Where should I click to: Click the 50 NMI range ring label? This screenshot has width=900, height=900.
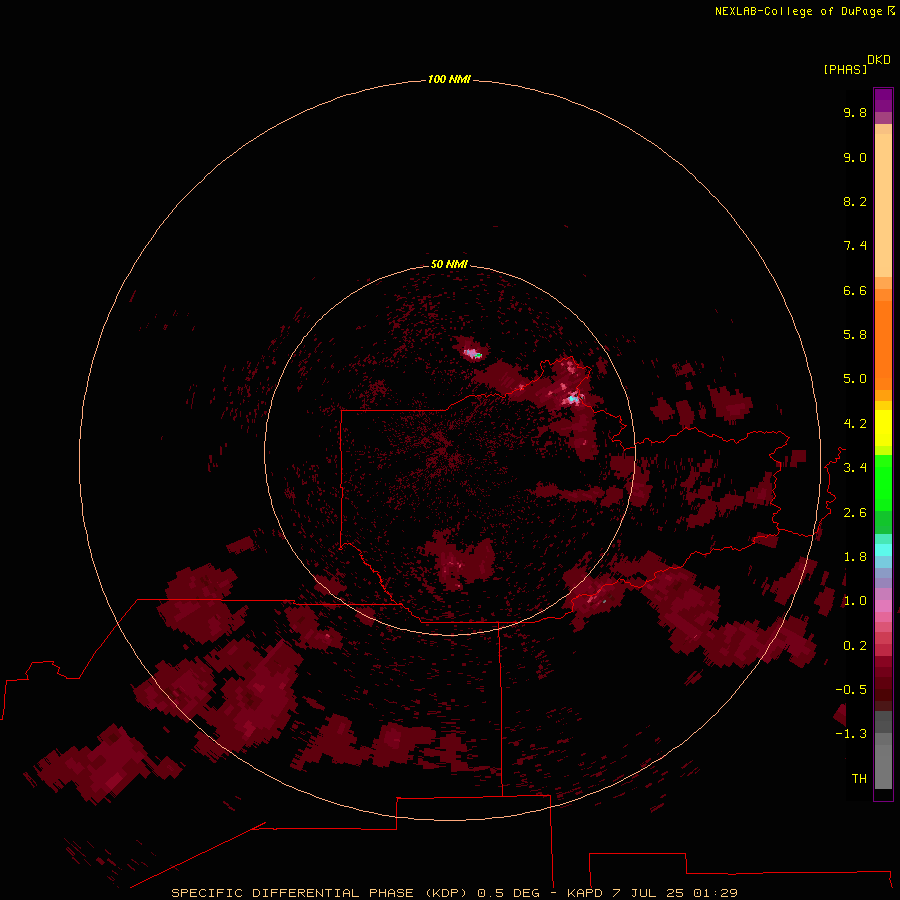coord(449,264)
